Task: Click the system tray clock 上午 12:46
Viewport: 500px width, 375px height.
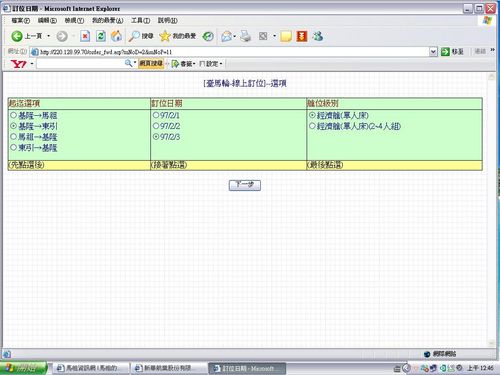Action: [480, 368]
